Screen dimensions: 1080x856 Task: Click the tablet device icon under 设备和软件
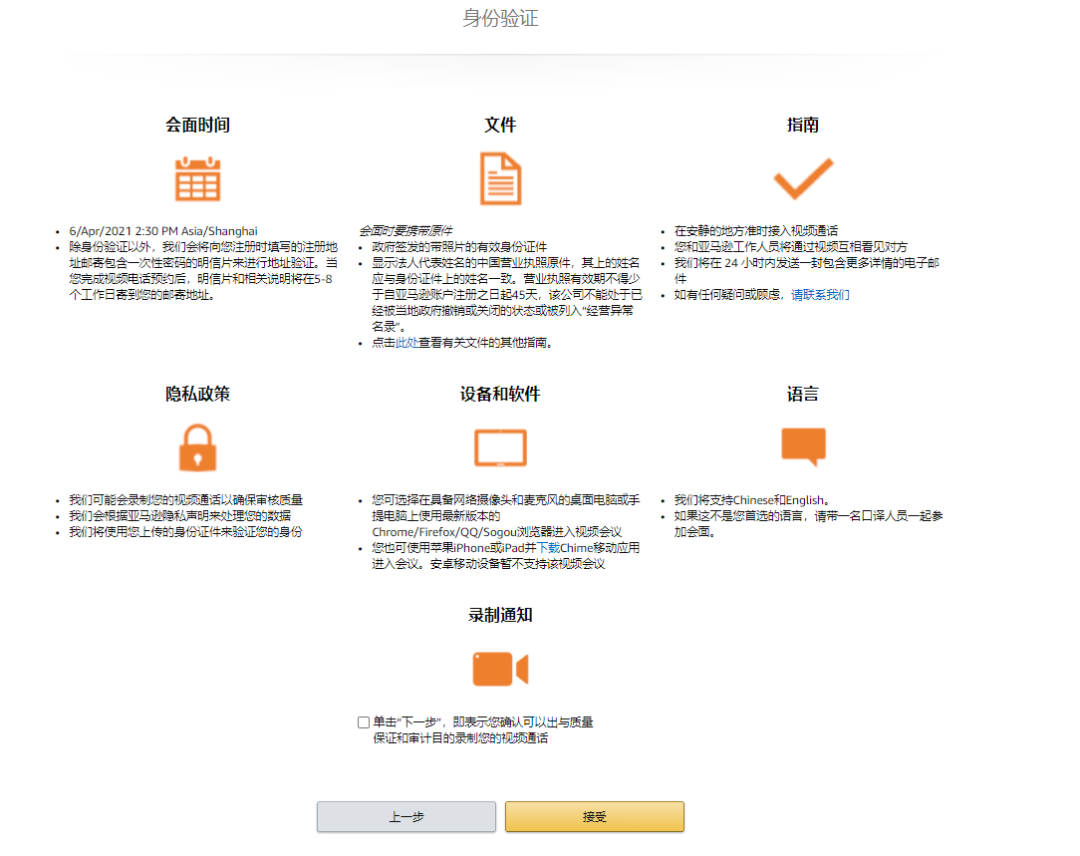(500, 448)
